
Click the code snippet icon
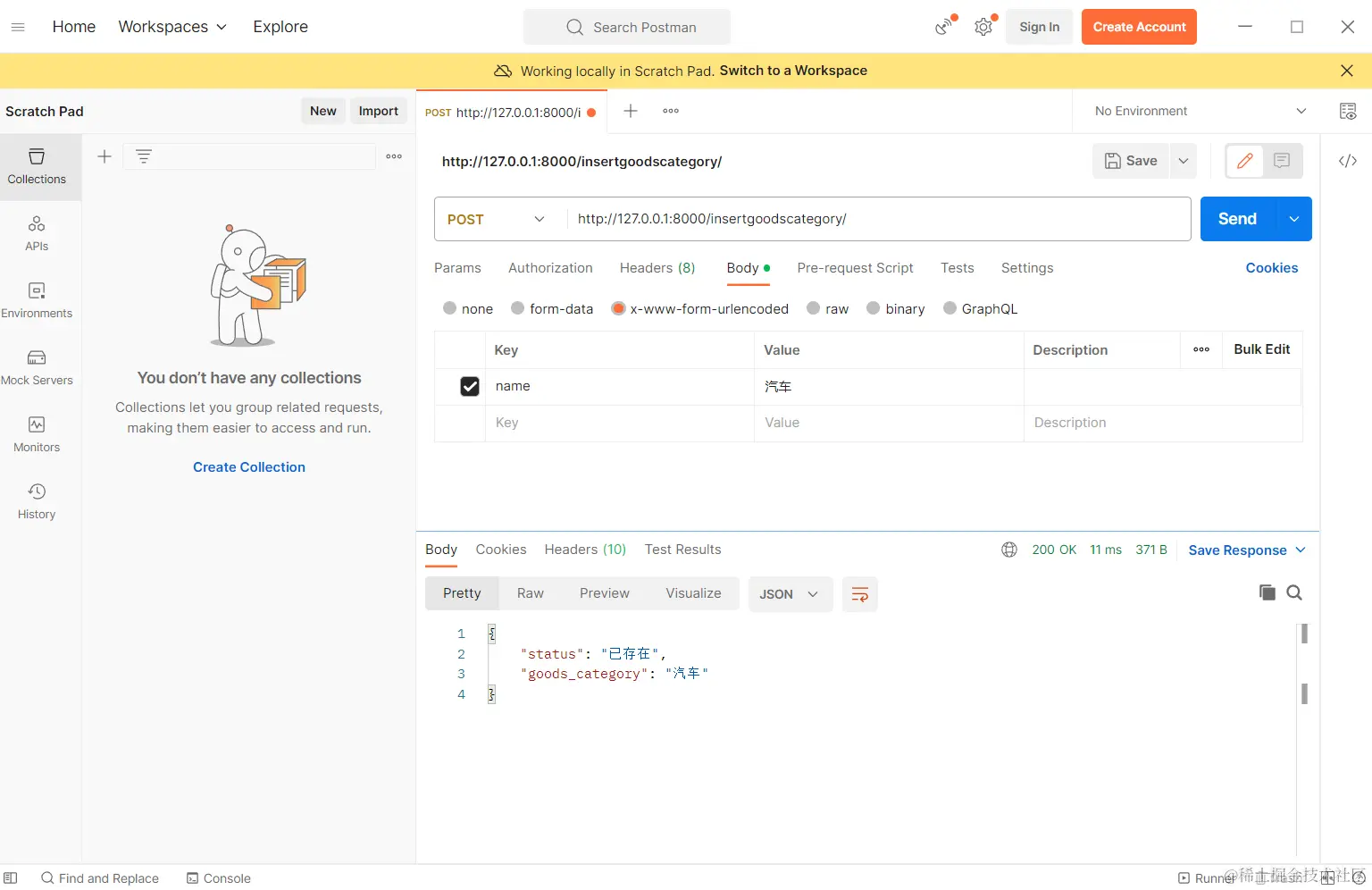(x=1347, y=161)
